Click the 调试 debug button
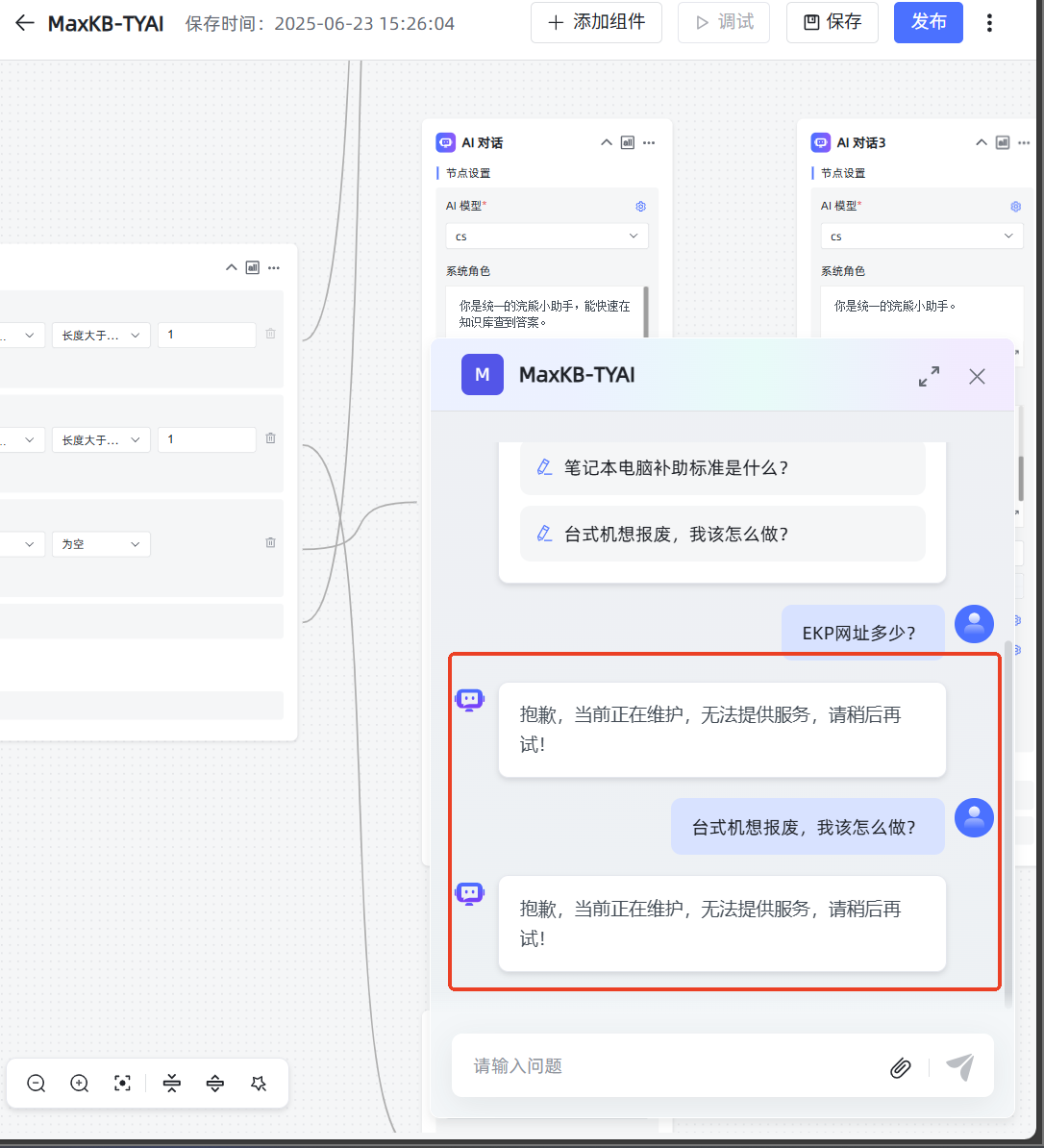The height and width of the screenshot is (1148, 1044). coord(723,23)
